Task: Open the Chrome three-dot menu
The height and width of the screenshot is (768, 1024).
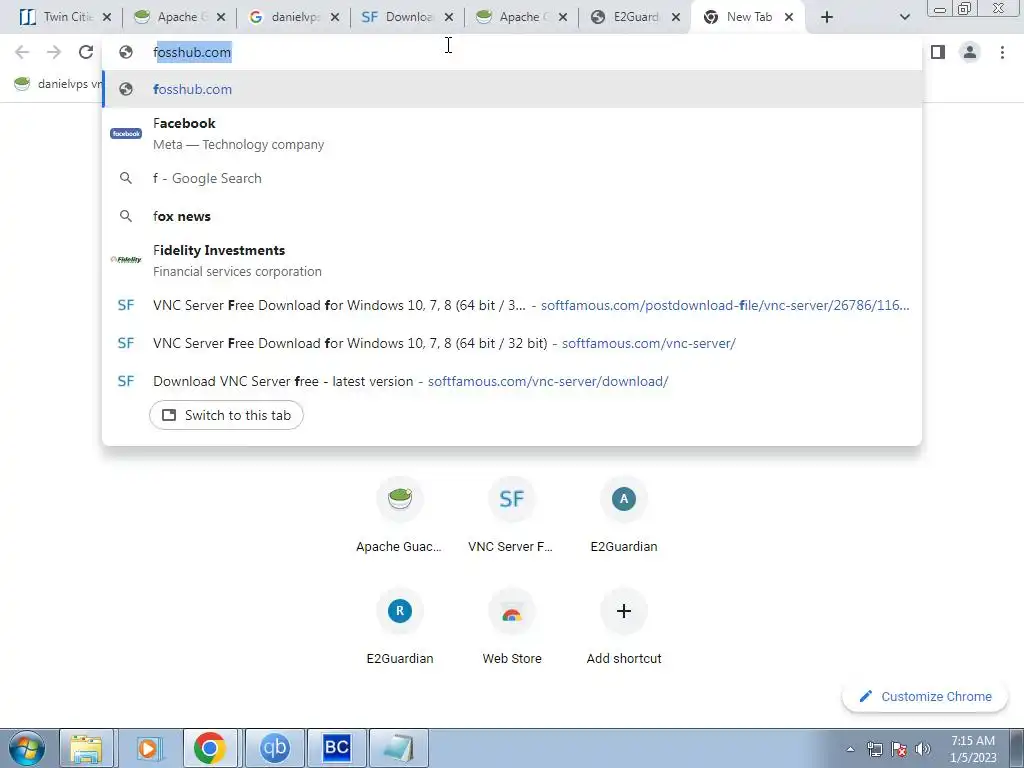Action: pyautogui.click(x=1002, y=52)
